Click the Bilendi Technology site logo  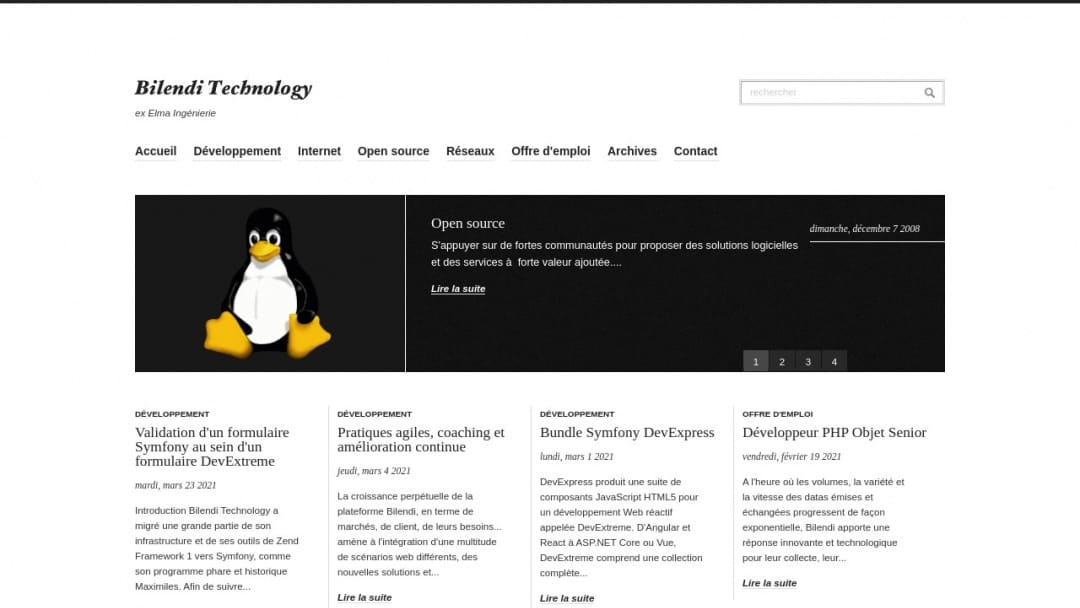[x=222, y=88]
